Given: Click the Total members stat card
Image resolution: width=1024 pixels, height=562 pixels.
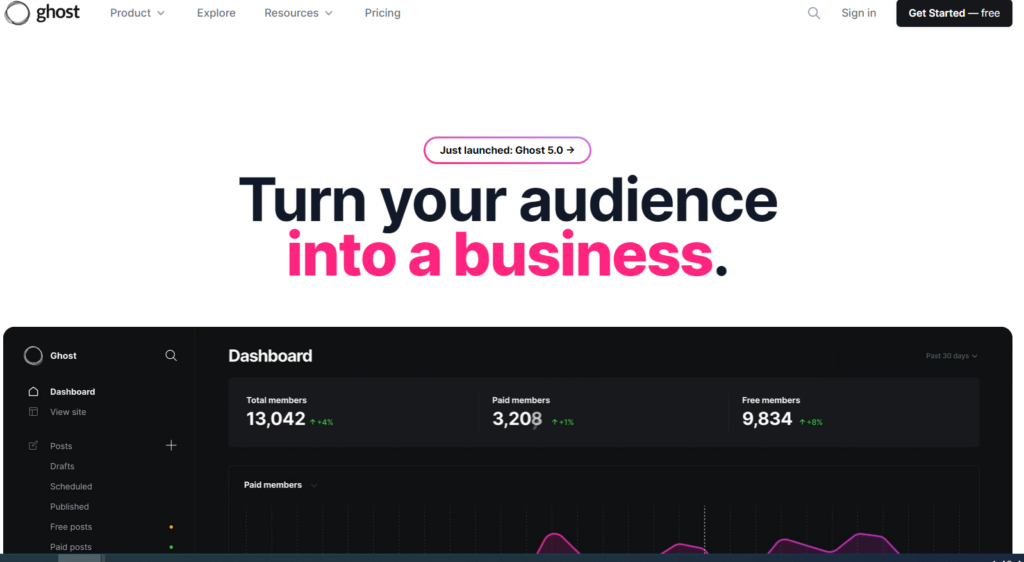Looking at the screenshot, I should click(x=350, y=412).
